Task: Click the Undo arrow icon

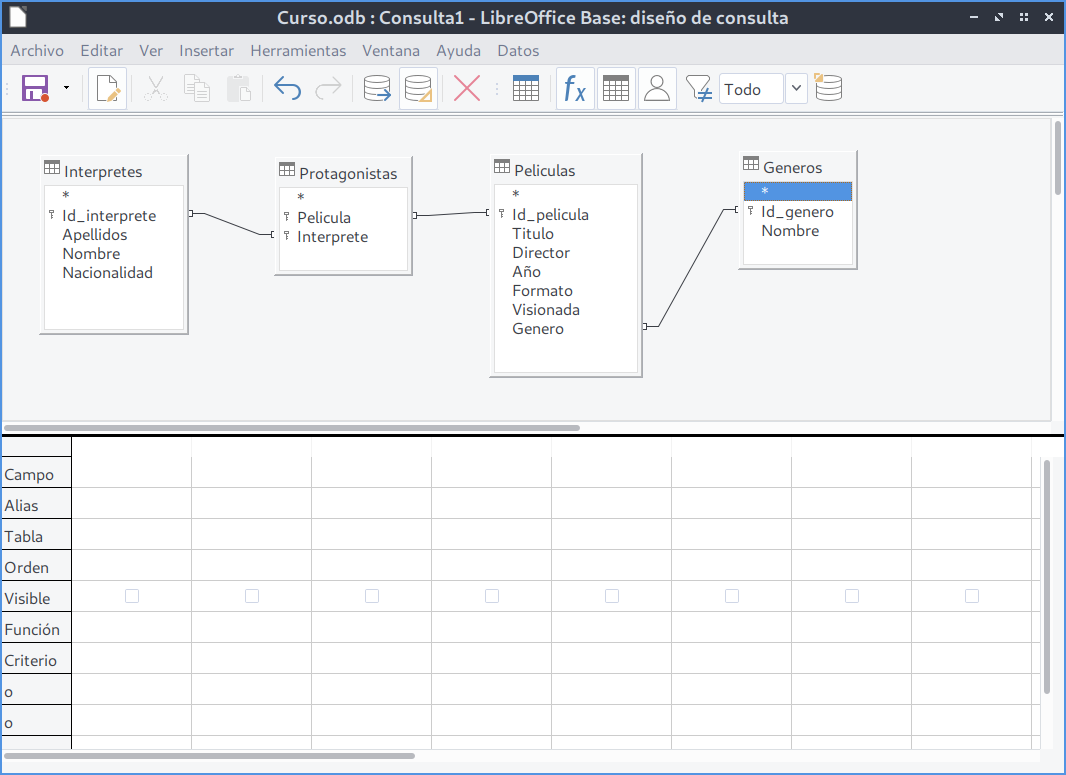Action: [x=287, y=89]
